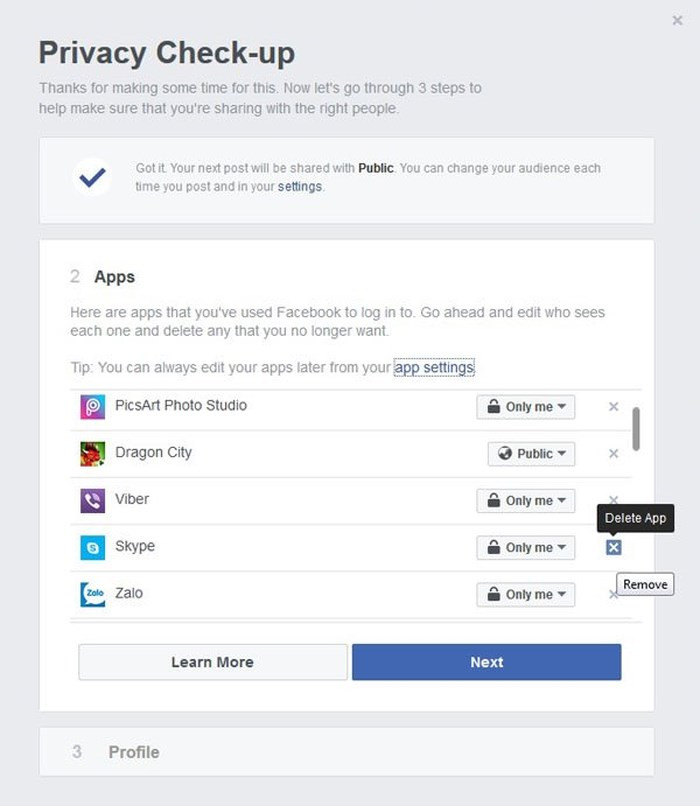Change Skype audience from Only me
Viewport: 700px width, 806px height.
tap(526, 547)
